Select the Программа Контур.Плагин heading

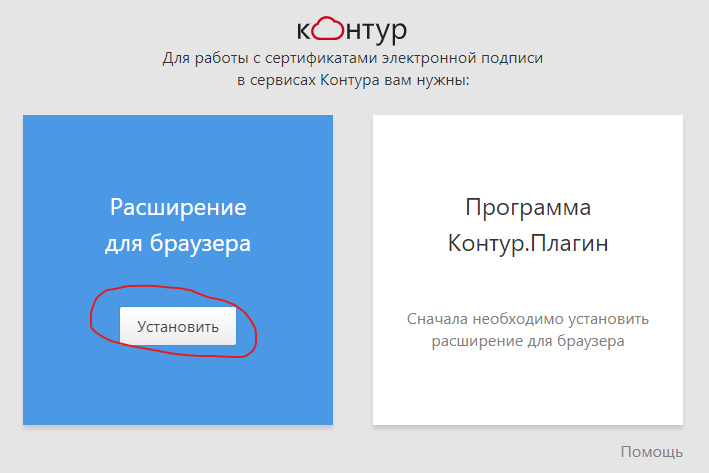point(528,225)
